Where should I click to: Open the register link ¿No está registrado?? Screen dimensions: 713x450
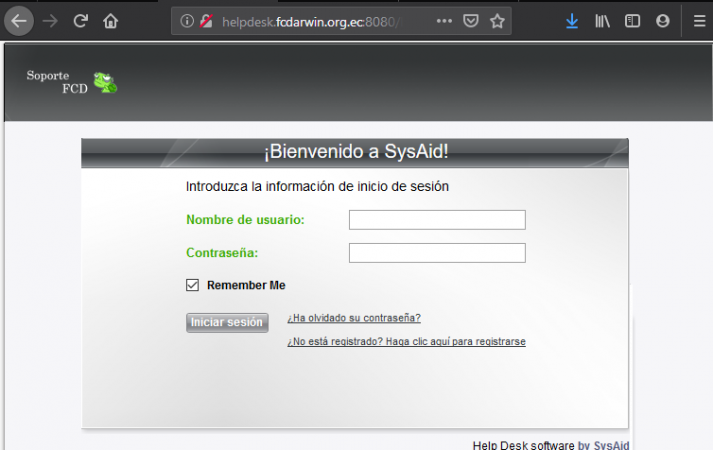click(x=406, y=341)
